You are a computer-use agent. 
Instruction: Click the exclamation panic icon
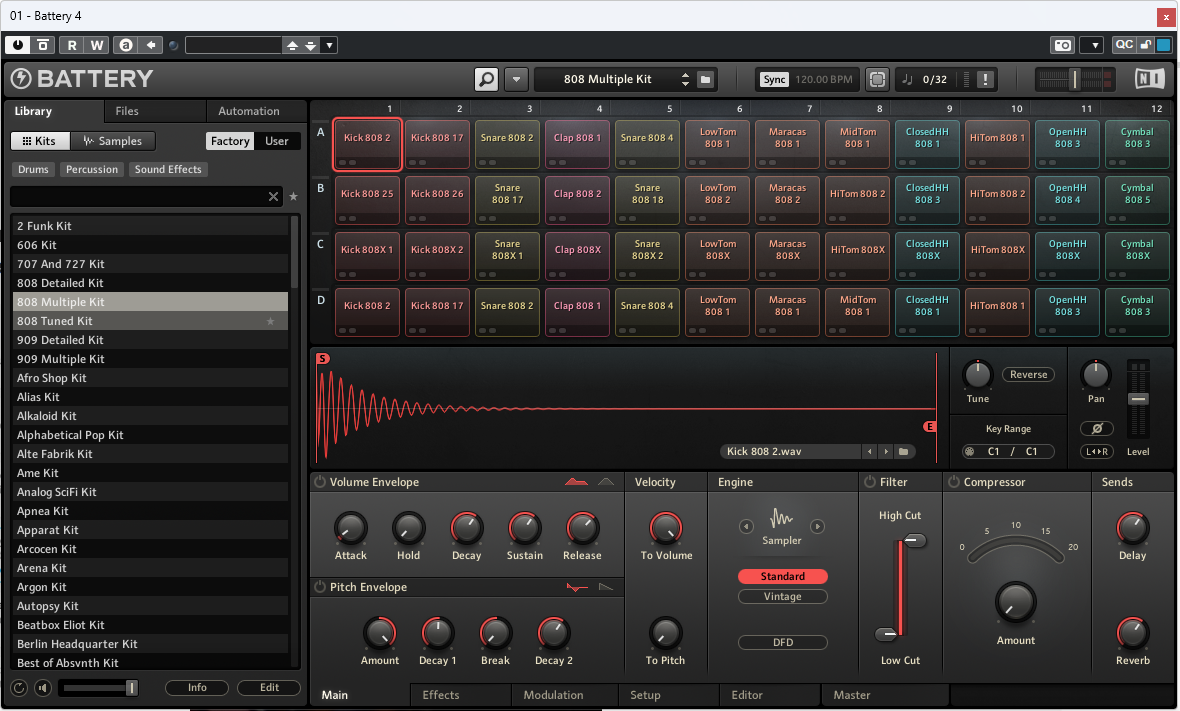(x=985, y=79)
